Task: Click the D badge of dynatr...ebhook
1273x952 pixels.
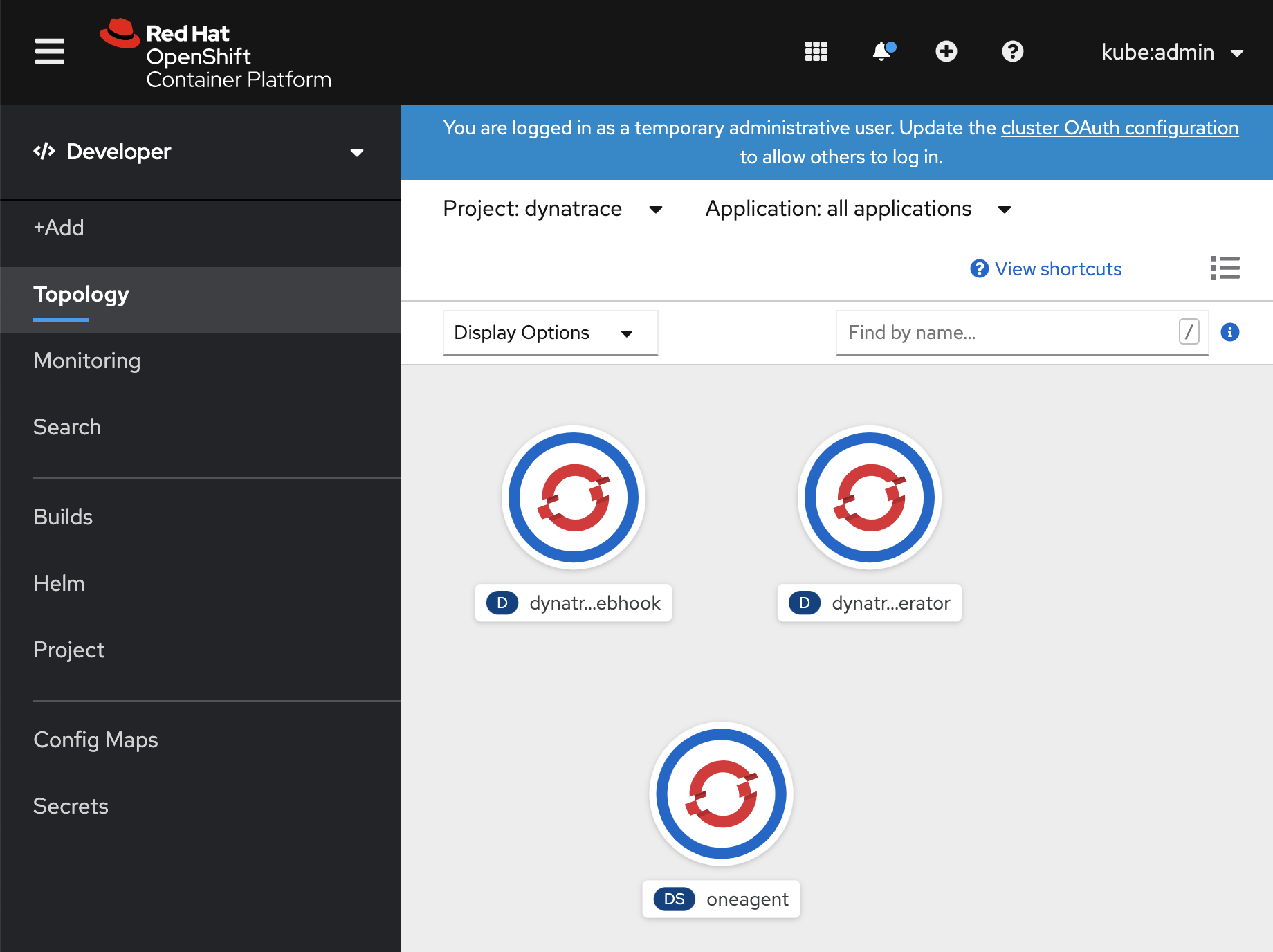Action: click(502, 603)
